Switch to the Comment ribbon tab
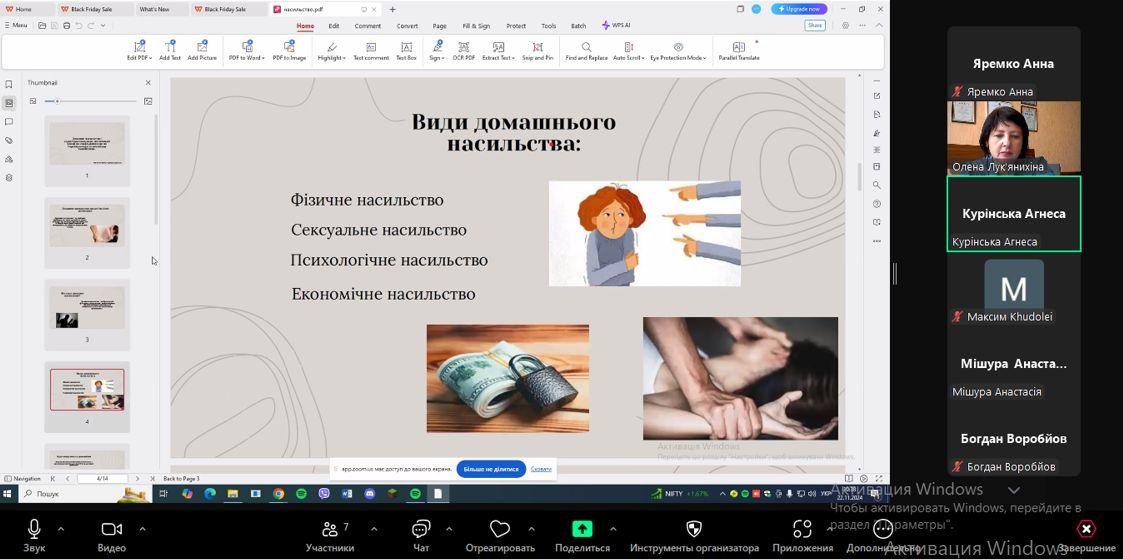 point(367,26)
